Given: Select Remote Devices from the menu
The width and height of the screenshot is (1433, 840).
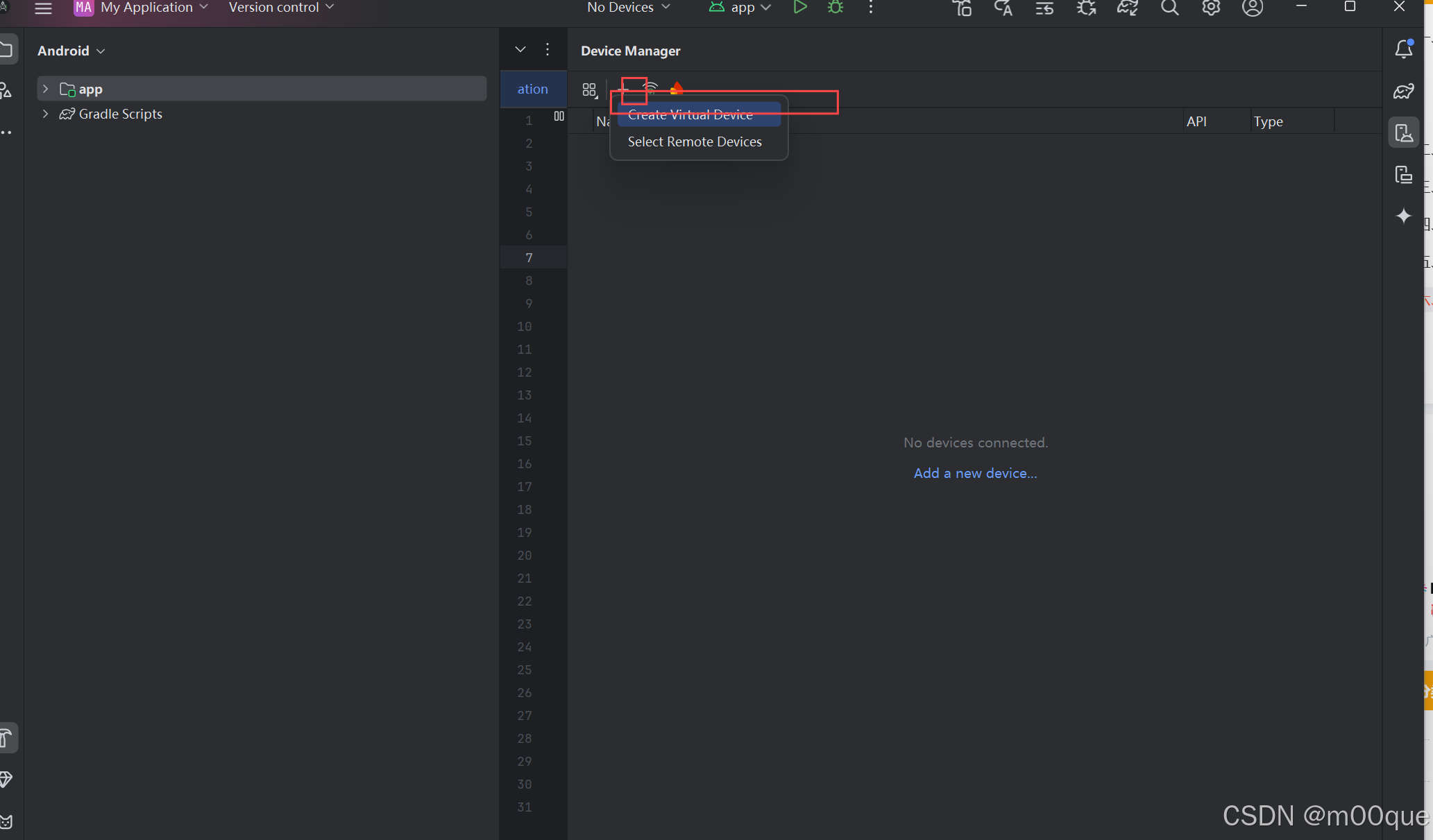Looking at the screenshot, I should click(694, 142).
